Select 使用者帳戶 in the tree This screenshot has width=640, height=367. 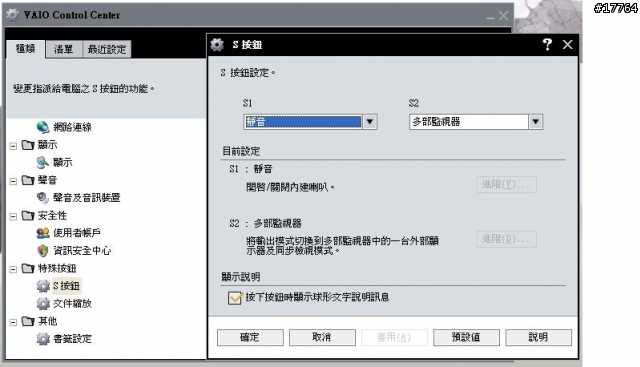(x=77, y=233)
